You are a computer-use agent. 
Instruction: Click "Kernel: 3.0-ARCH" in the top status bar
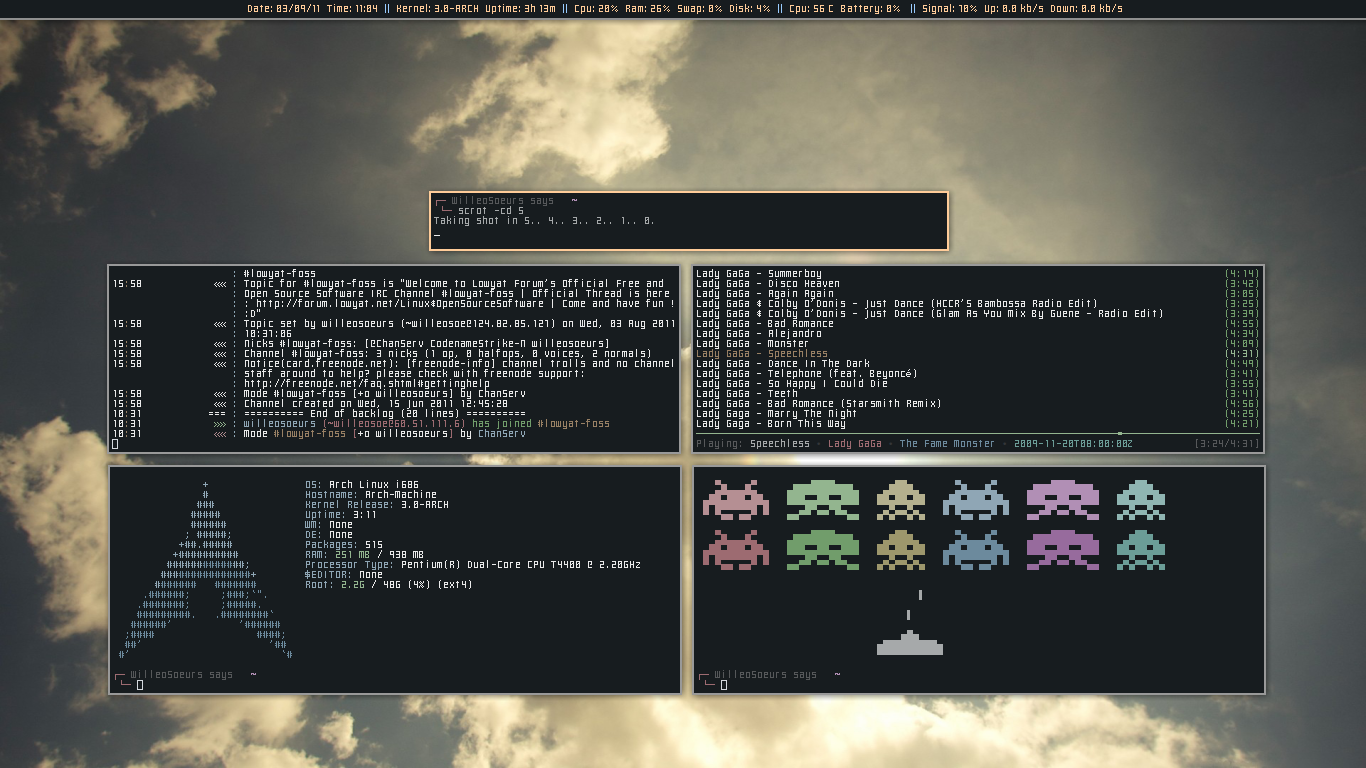point(437,9)
